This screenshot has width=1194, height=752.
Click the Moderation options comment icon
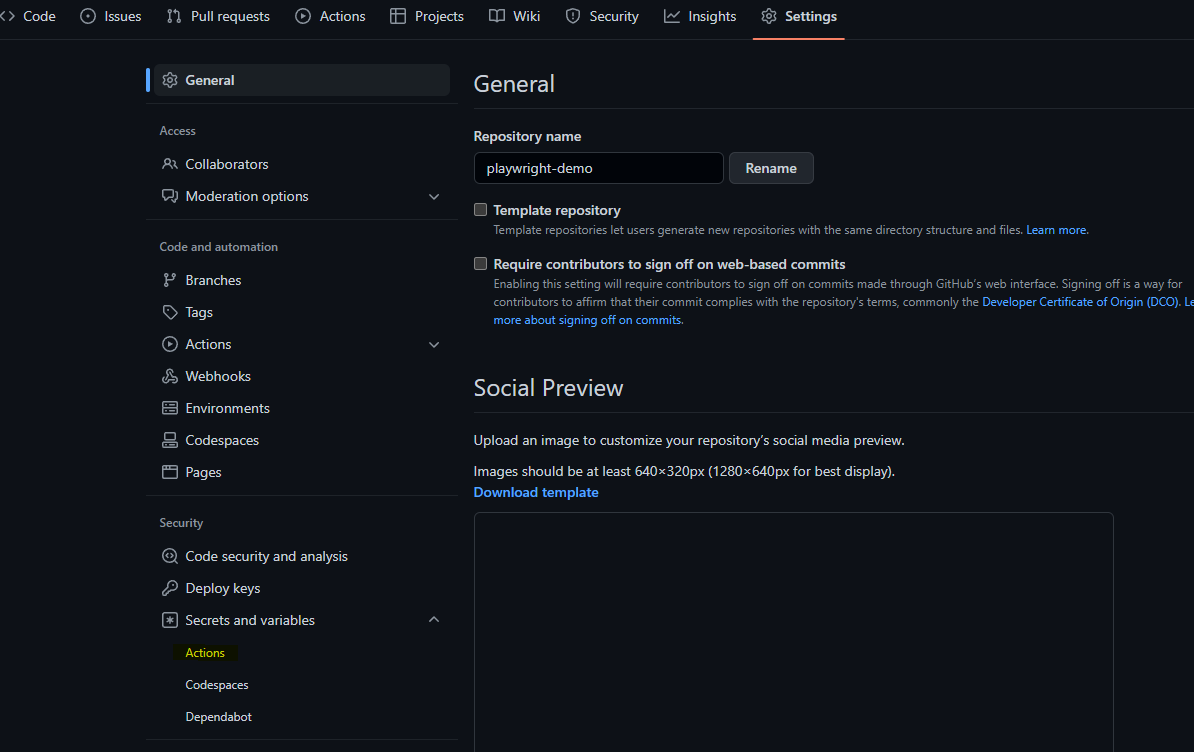(170, 196)
